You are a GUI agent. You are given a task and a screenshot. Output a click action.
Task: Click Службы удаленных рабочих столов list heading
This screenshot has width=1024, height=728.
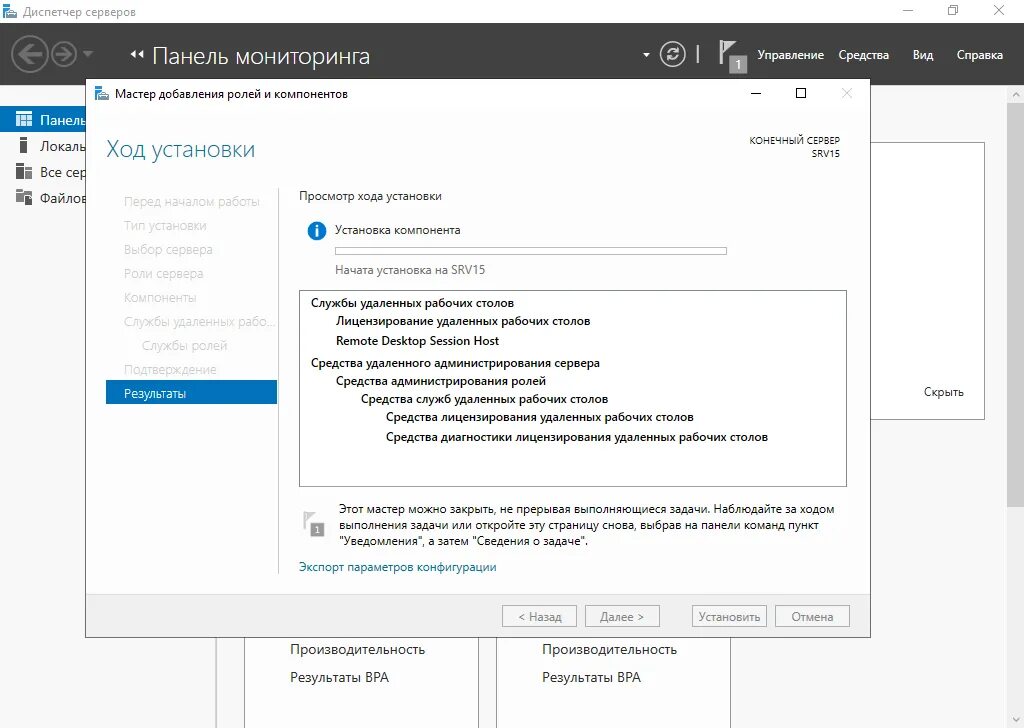coord(412,303)
